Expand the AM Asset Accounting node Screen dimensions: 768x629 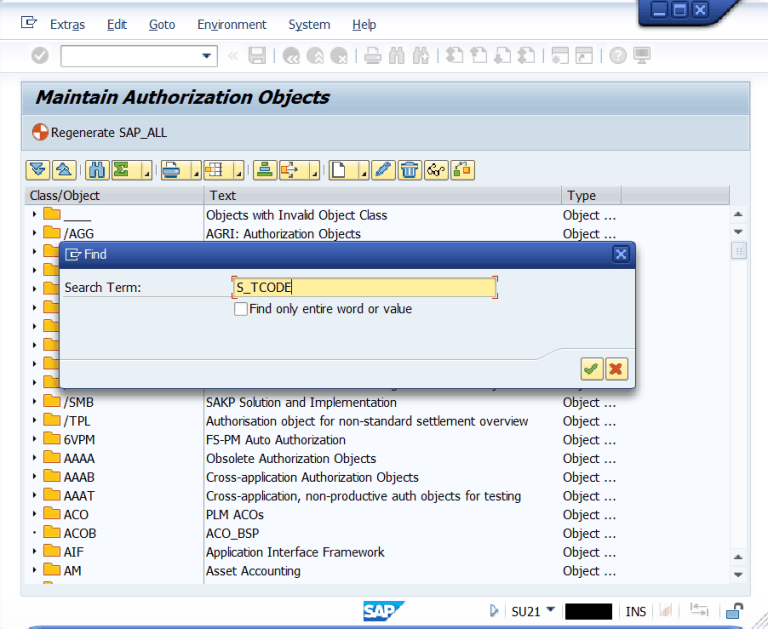click(x=34, y=570)
